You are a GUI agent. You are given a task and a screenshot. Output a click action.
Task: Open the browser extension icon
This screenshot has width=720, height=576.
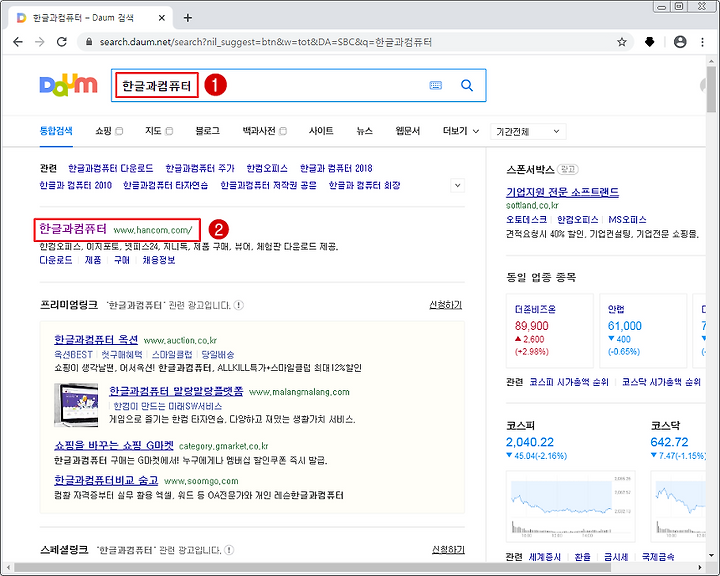pos(649,42)
